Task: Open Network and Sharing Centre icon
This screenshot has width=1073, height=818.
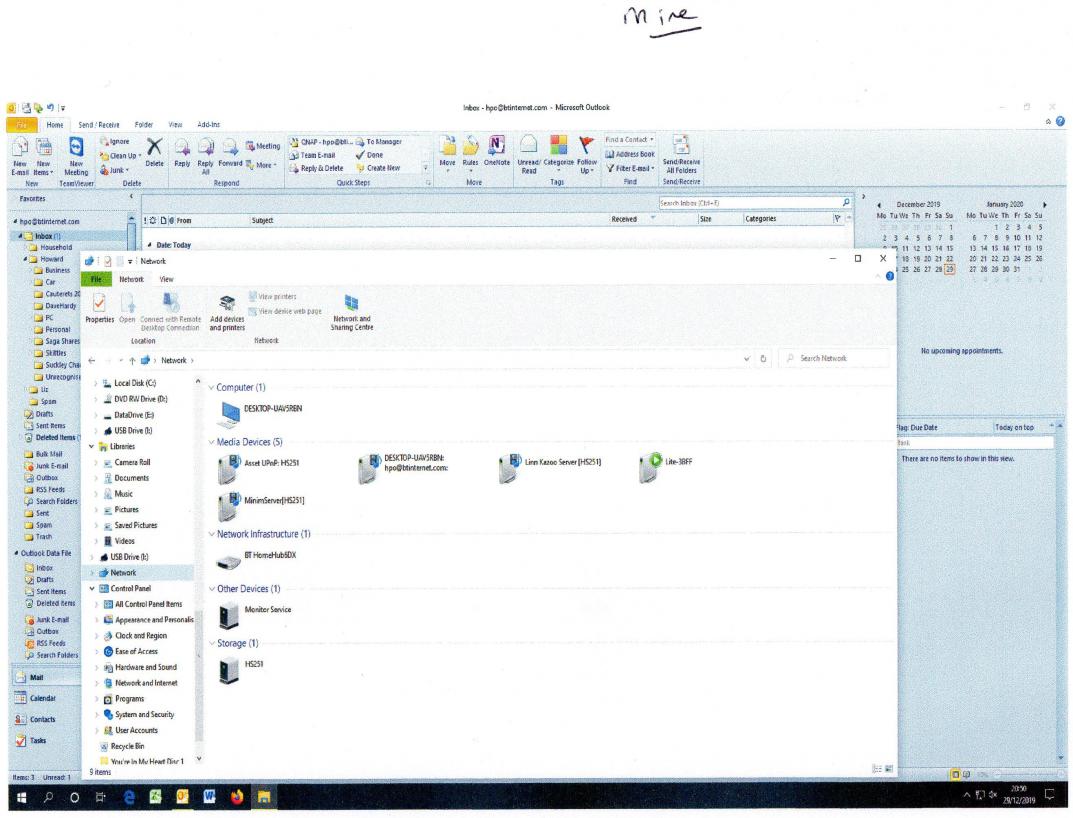Action: [352, 312]
